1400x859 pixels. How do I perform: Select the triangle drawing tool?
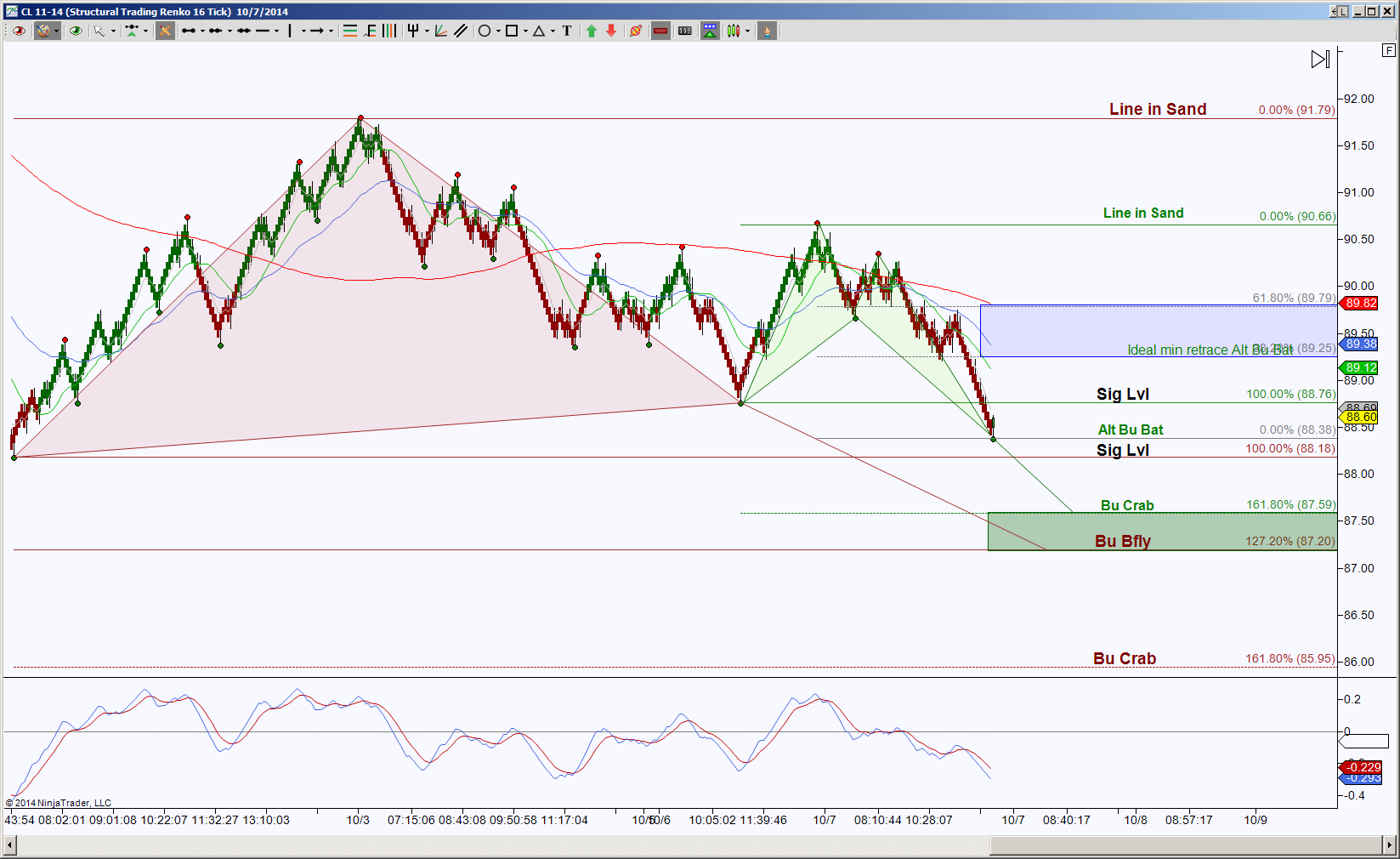[539, 31]
